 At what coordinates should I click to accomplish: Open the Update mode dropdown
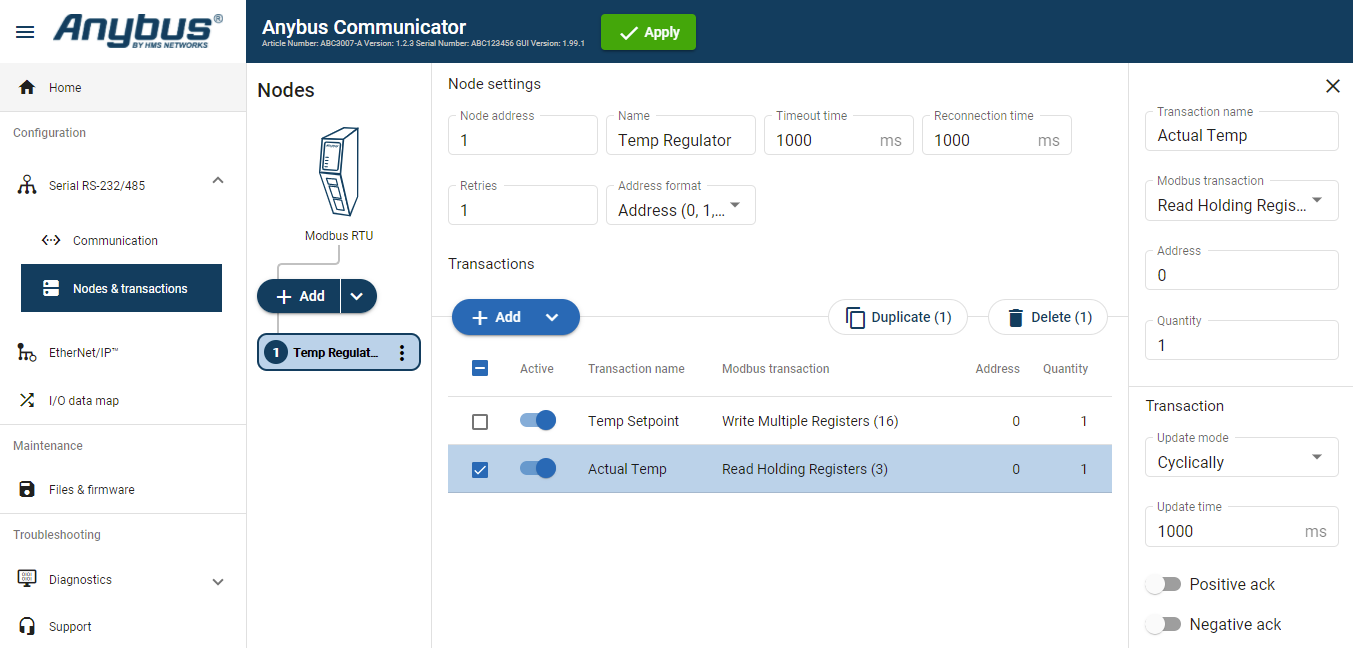coord(1241,457)
